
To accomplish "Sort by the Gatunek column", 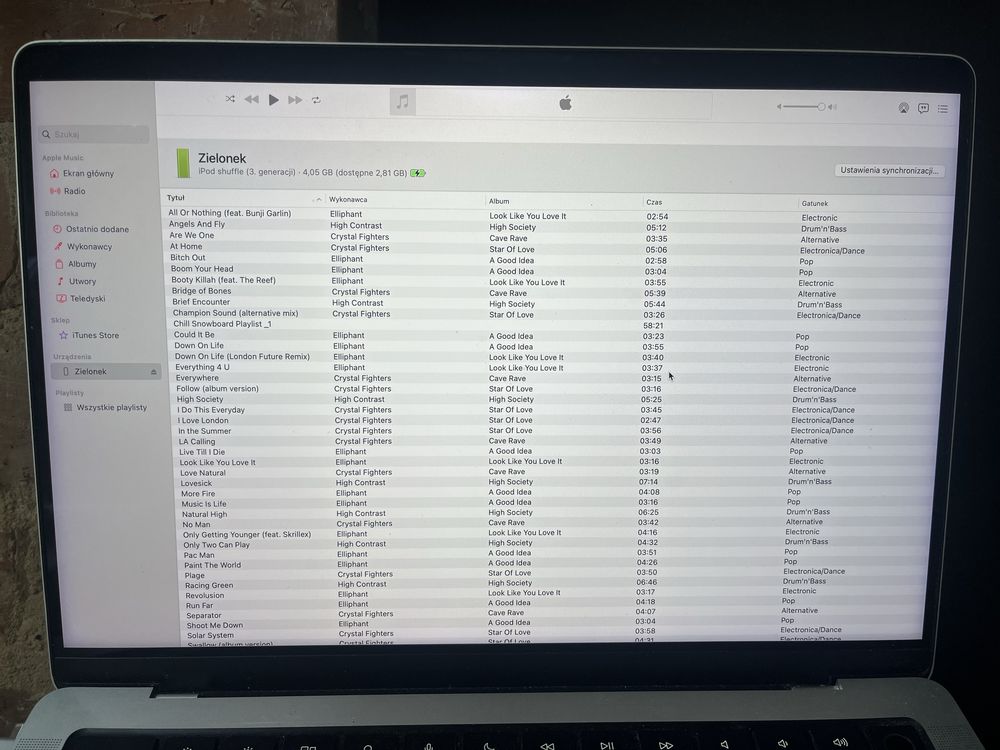I will tap(814, 203).
